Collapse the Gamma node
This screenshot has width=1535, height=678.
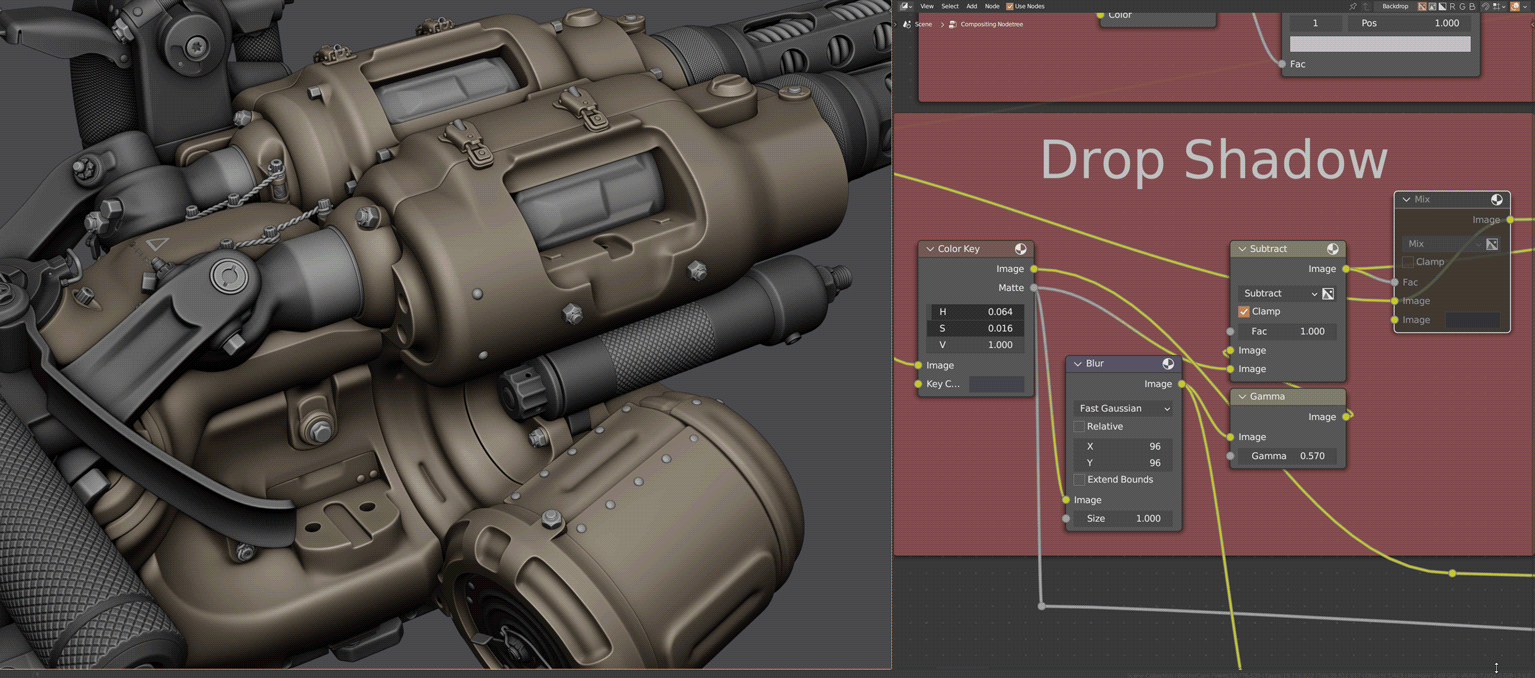tap(1240, 396)
